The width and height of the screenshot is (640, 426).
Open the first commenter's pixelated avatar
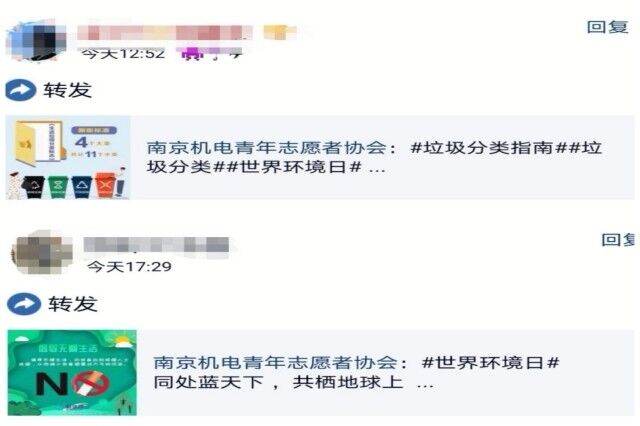click(x=36, y=41)
